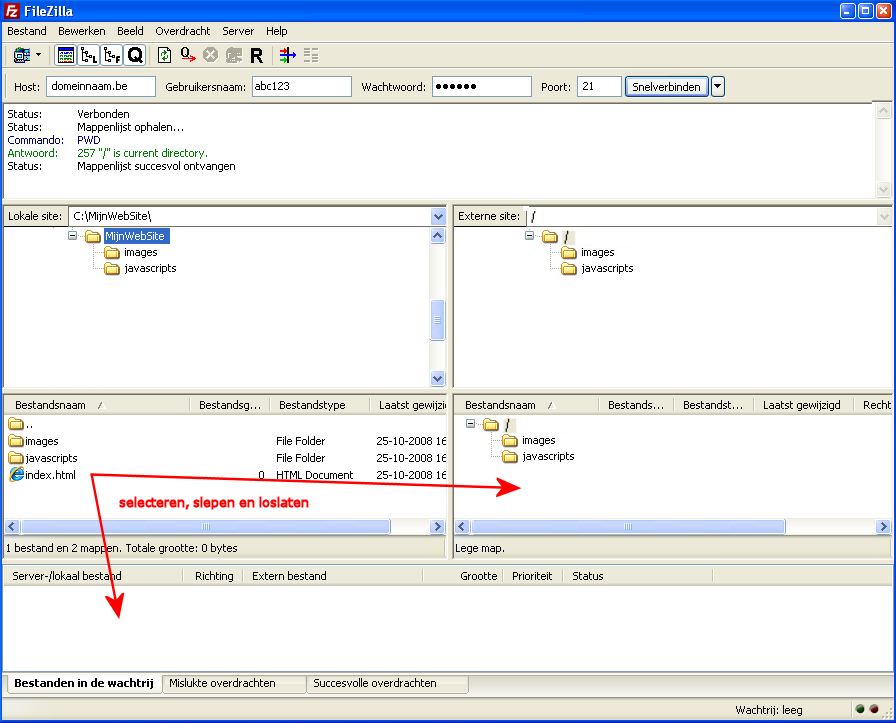
Task: Click the Snelverbinden button
Action: pos(666,87)
